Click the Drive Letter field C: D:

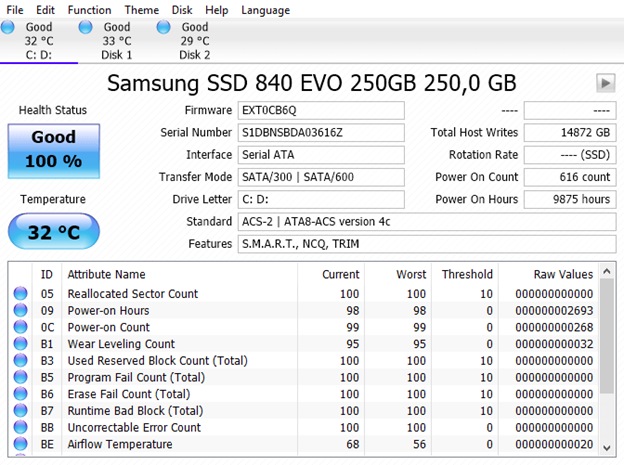click(x=321, y=199)
